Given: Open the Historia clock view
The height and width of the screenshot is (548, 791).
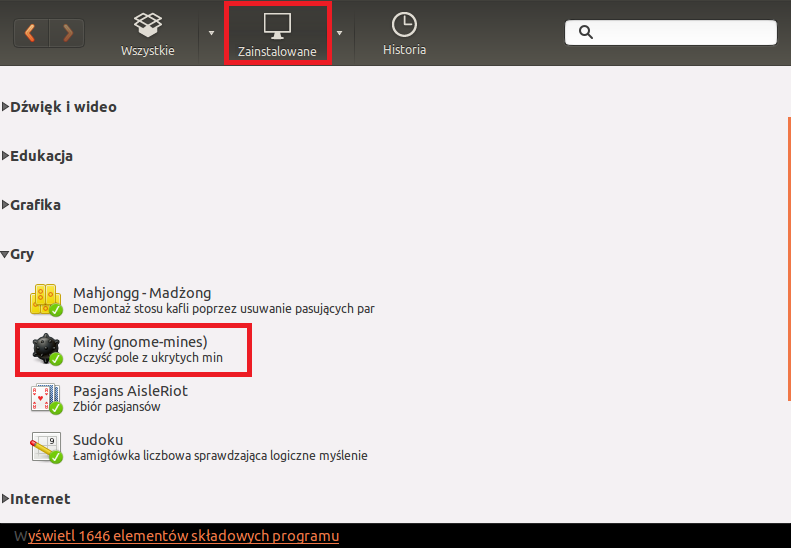Looking at the screenshot, I should click(404, 34).
